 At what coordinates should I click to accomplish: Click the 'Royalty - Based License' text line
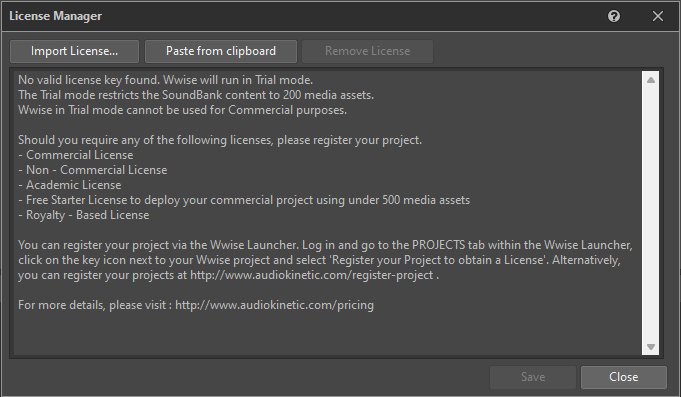click(83, 215)
